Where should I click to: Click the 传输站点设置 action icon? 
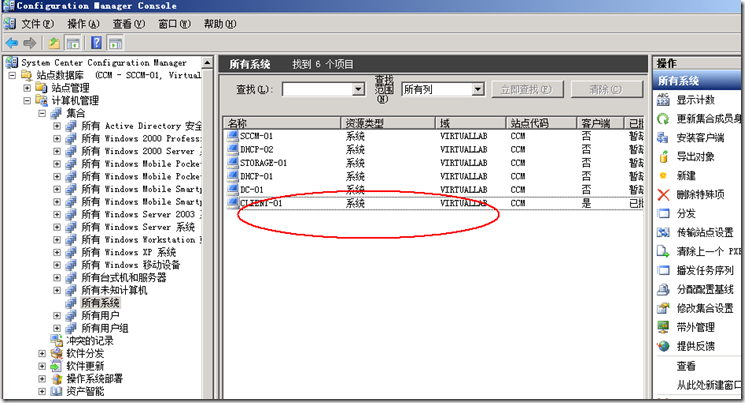tap(663, 232)
